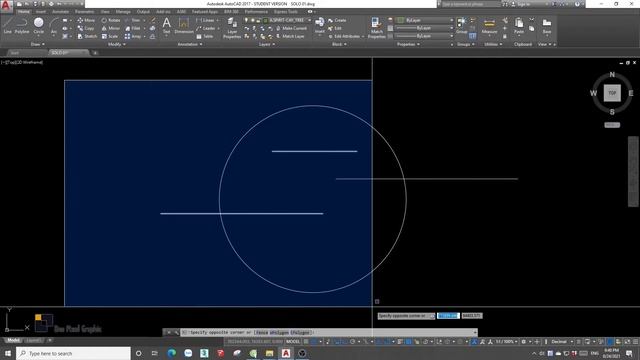Toggle grid display in status bar
Image resolution: width=640 pixels, height=360 pixels.
[x=306, y=342]
